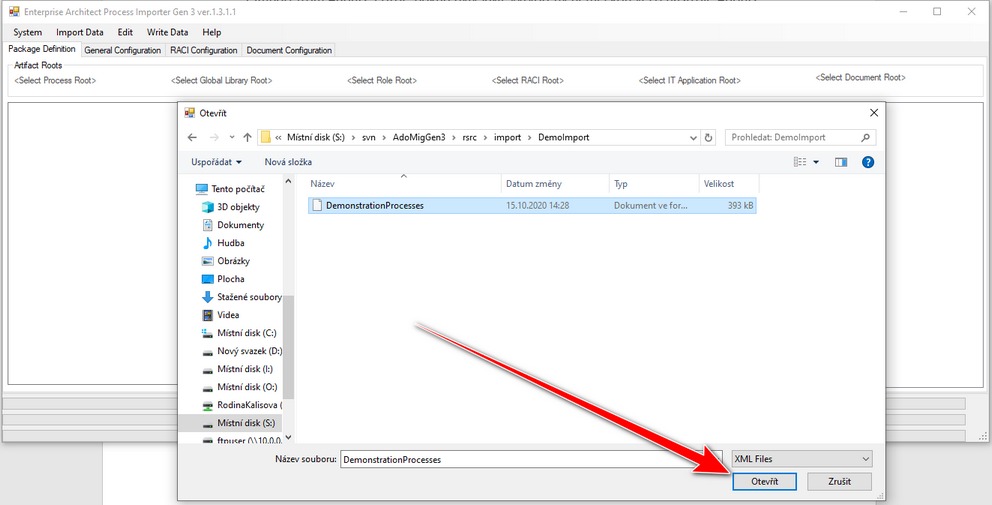The height and width of the screenshot is (505, 992).
Task: Select the DemonstrationProcesses file
Action: click(532, 206)
